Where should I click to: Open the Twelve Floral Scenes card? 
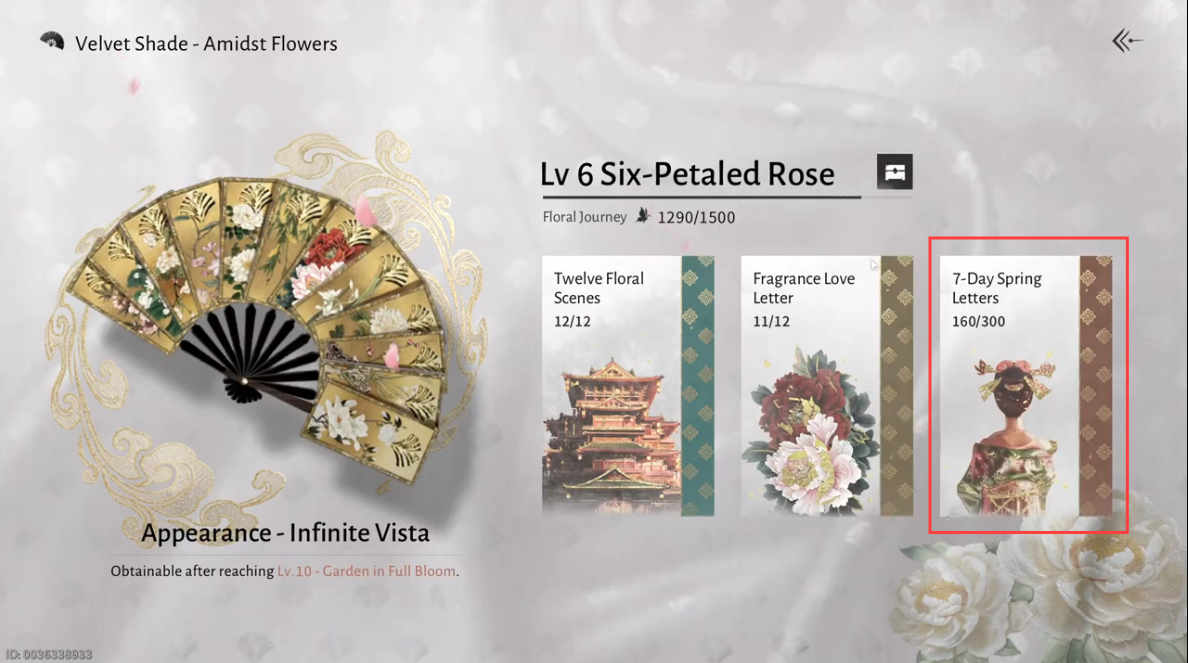click(628, 386)
